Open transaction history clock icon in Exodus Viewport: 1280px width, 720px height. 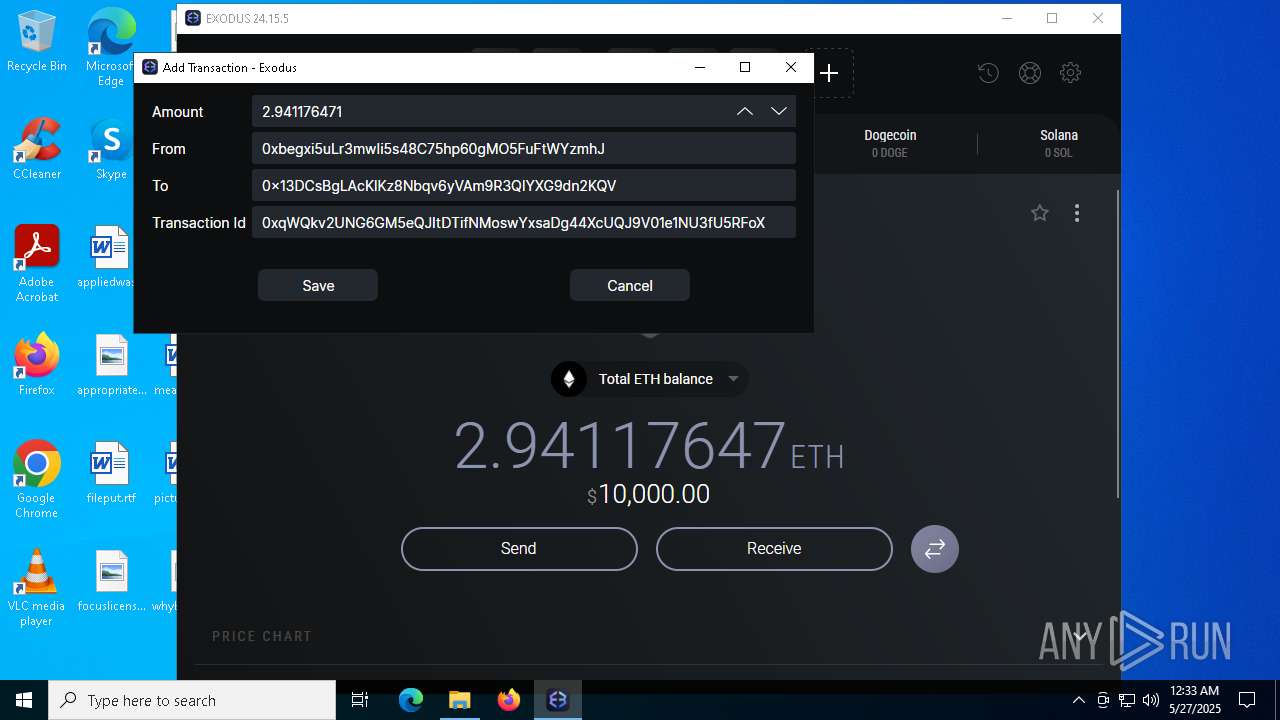pyautogui.click(x=988, y=72)
